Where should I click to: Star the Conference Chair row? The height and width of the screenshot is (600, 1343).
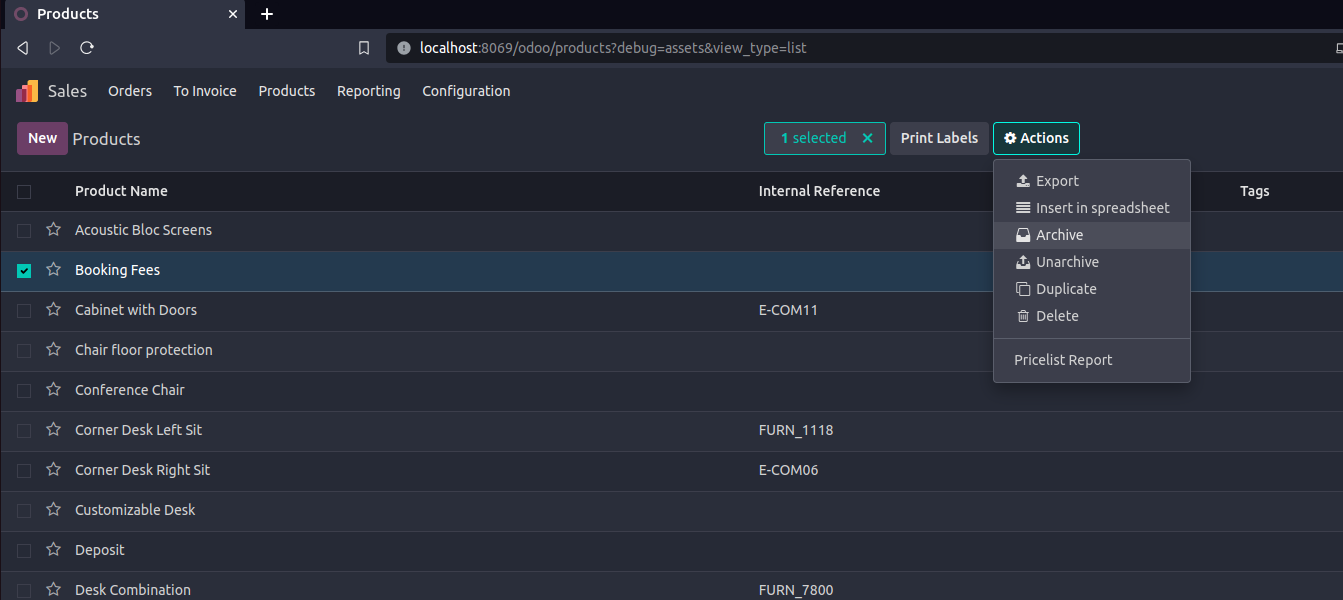click(54, 390)
